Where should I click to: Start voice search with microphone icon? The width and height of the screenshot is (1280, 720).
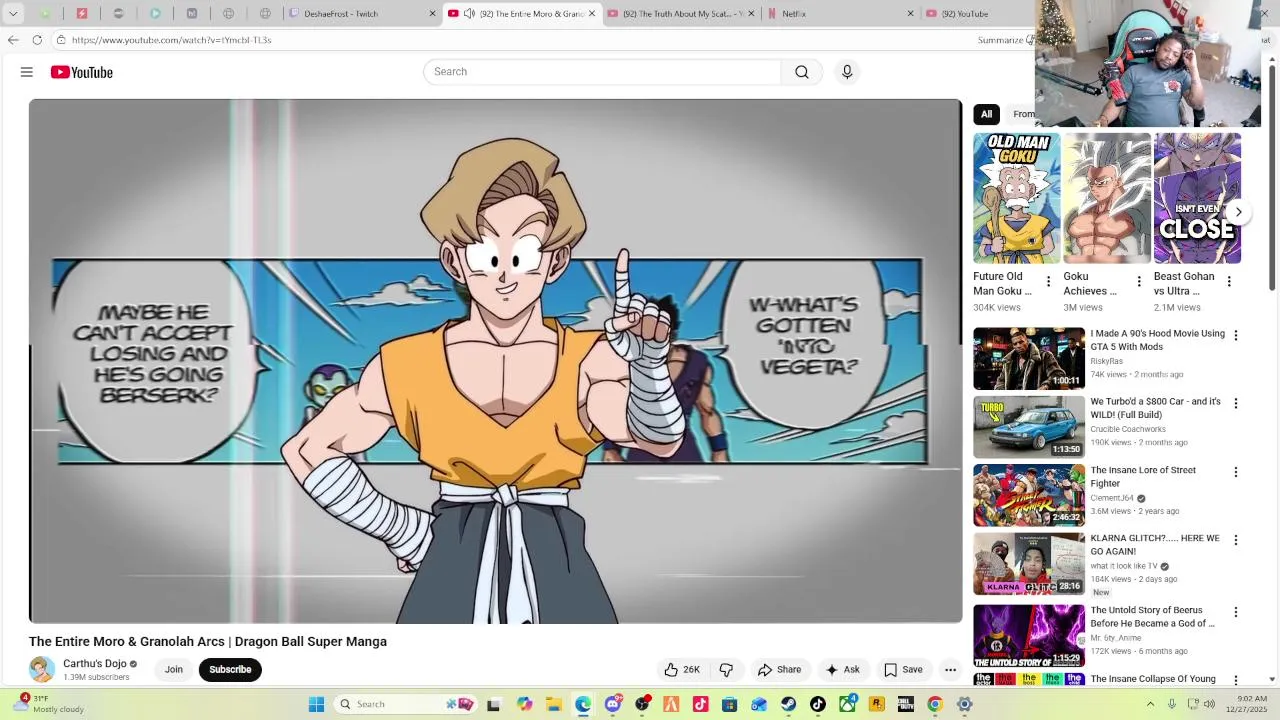[x=847, y=72]
